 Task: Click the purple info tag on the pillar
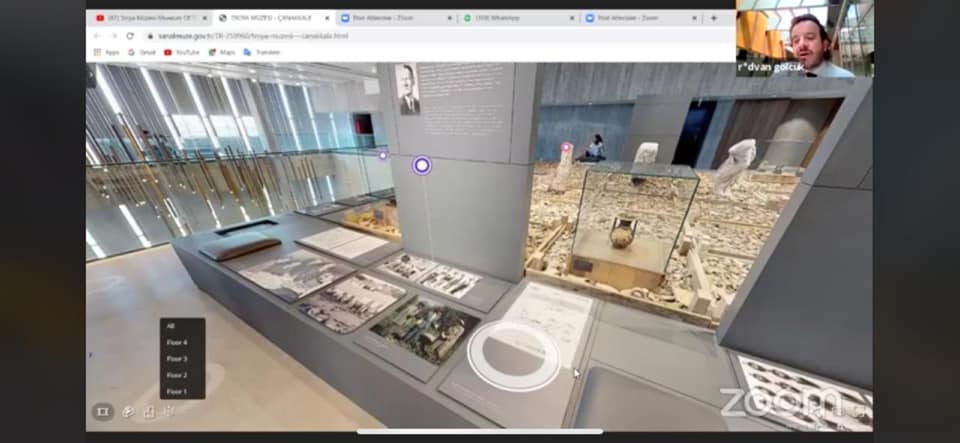pyautogui.click(x=422, y=165)
